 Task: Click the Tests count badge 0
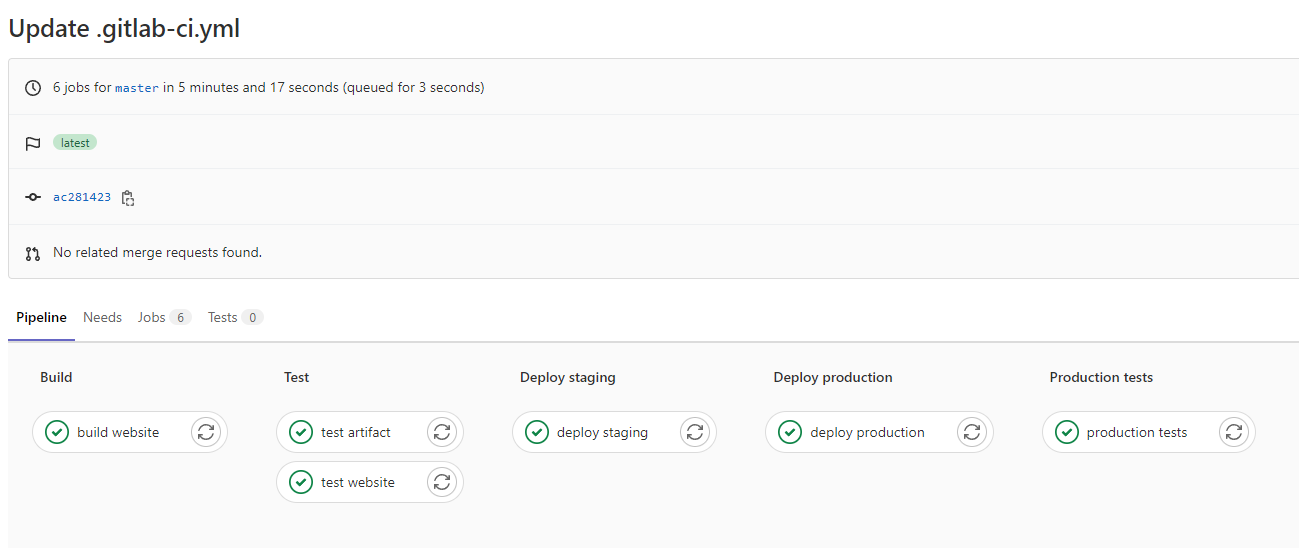(252, 318)
